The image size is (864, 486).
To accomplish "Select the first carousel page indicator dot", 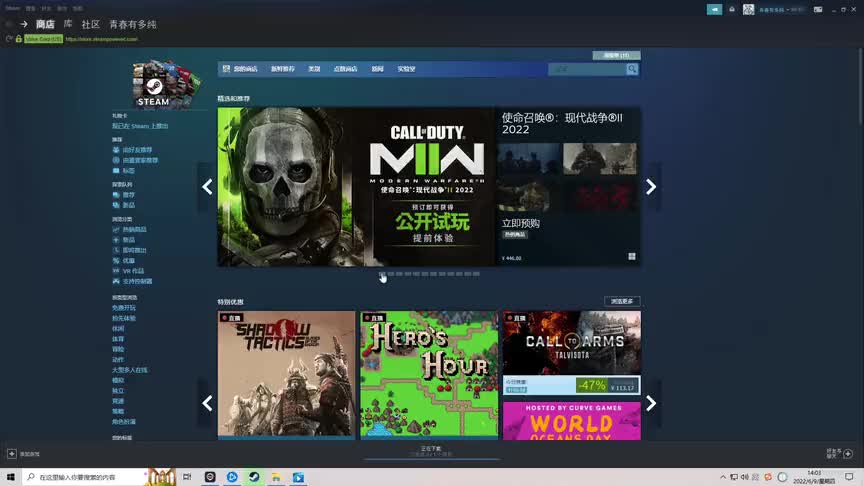I will pos(383,273).
